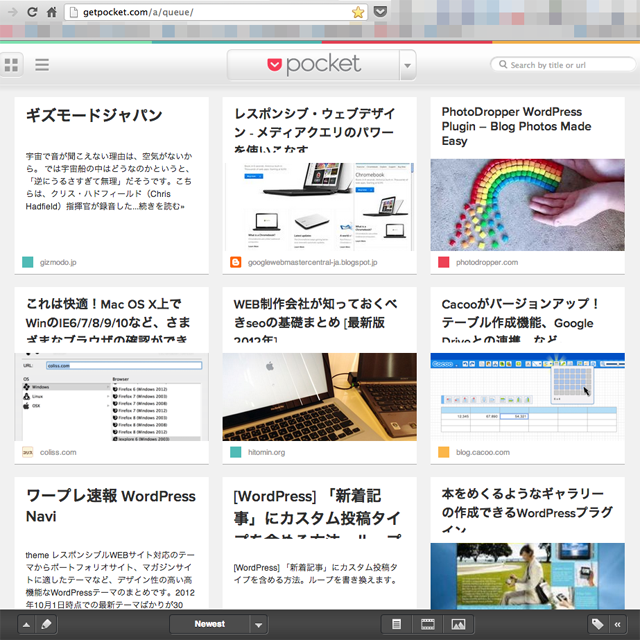This screenshot has width=640, height=640.
Task: Expand the sort dropdown arrow beside Newest
Action: [x=259, y=624]
